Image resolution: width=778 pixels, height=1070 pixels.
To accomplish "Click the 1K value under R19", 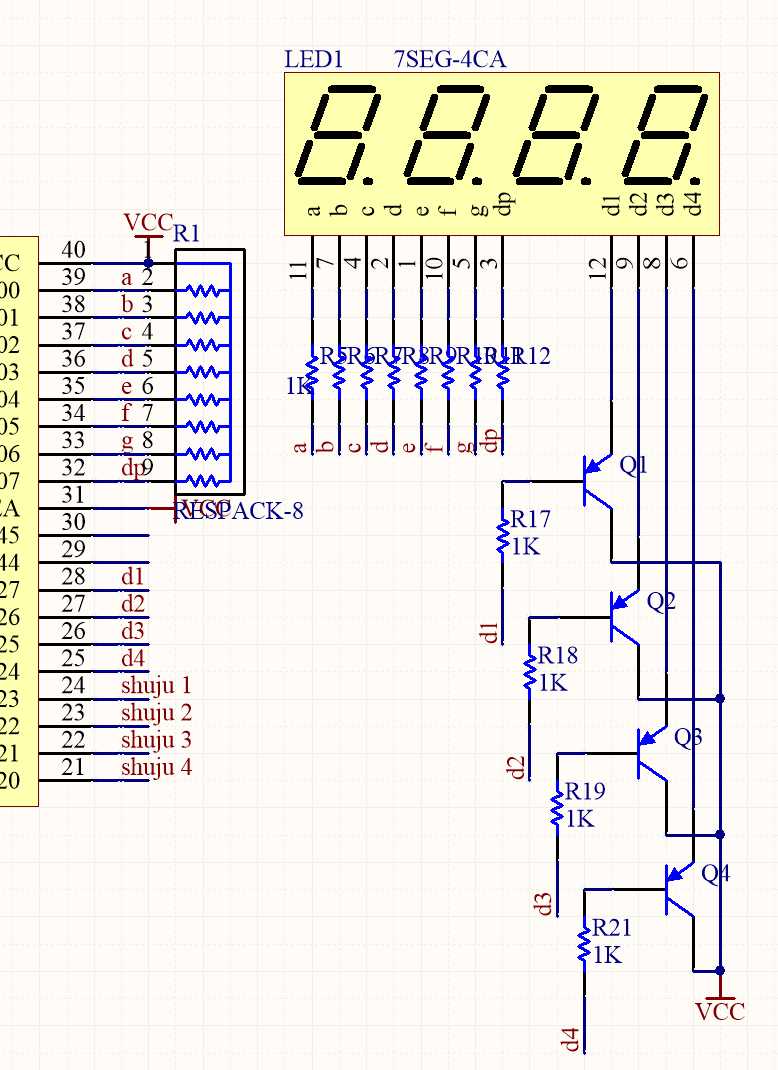I will [x=580, y=818].
